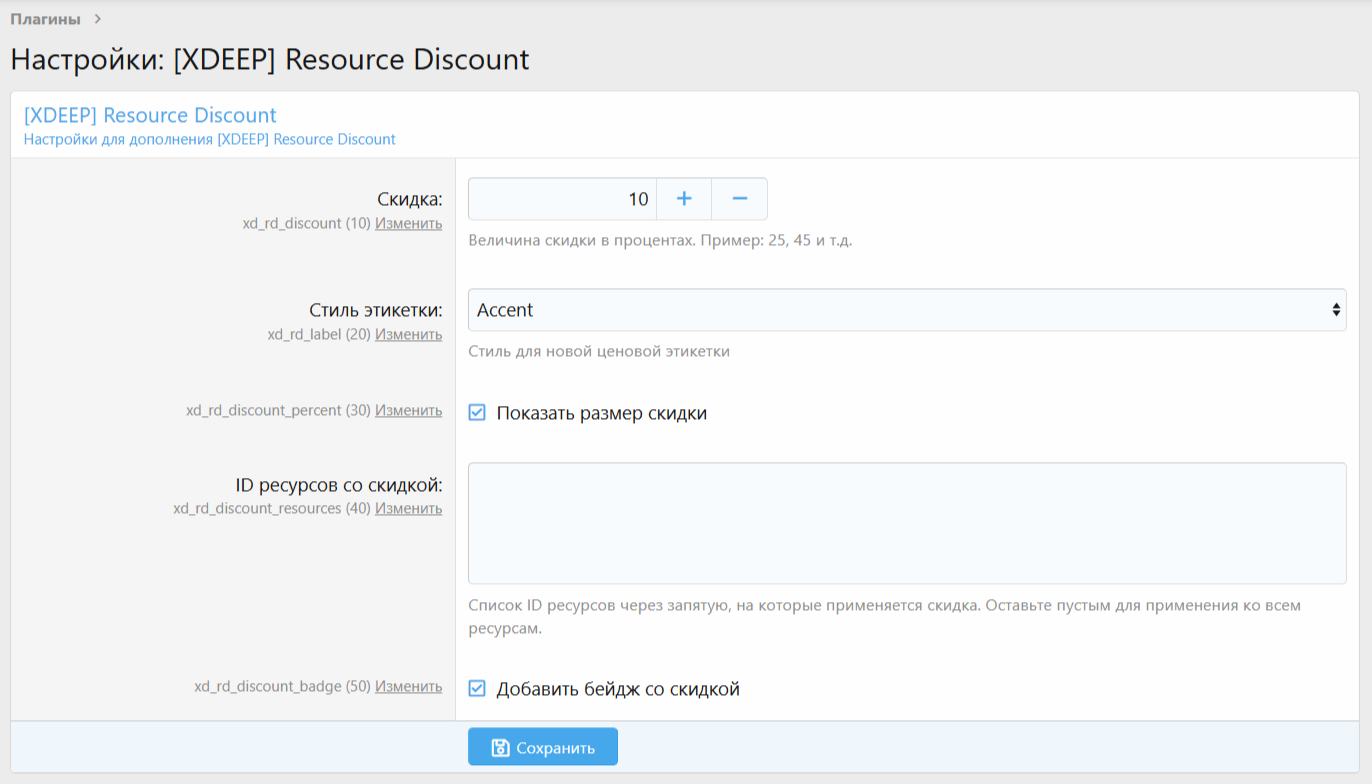
Task: Click the minus icon to decrease discount
Action: coord(740,199)
